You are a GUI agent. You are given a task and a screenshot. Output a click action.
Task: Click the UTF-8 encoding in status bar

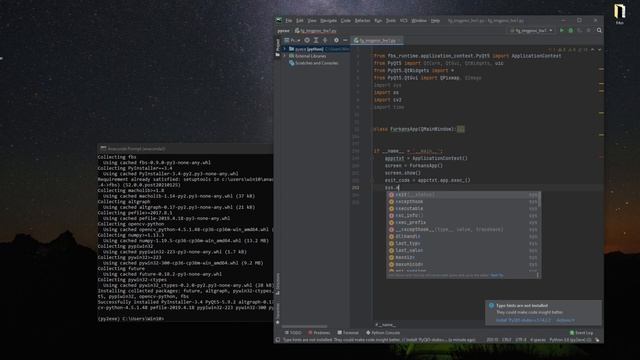coord(521,340)
